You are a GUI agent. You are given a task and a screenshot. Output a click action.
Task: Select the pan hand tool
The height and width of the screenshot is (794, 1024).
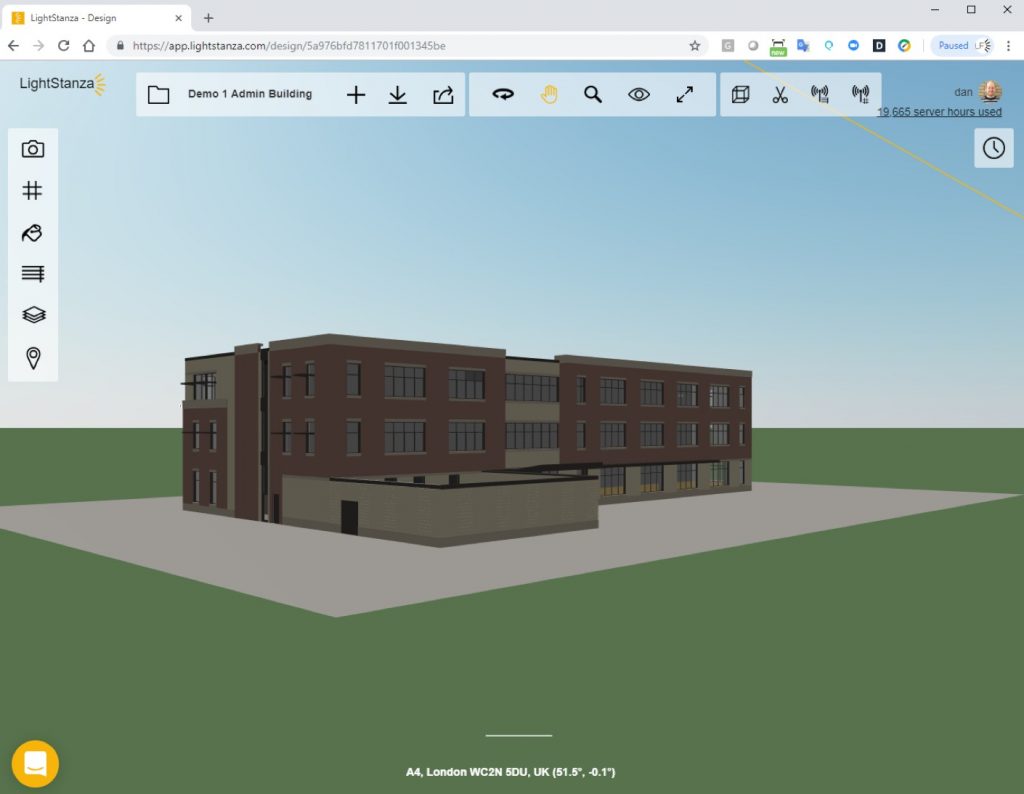pyautogui.click(x=549, y=95)
